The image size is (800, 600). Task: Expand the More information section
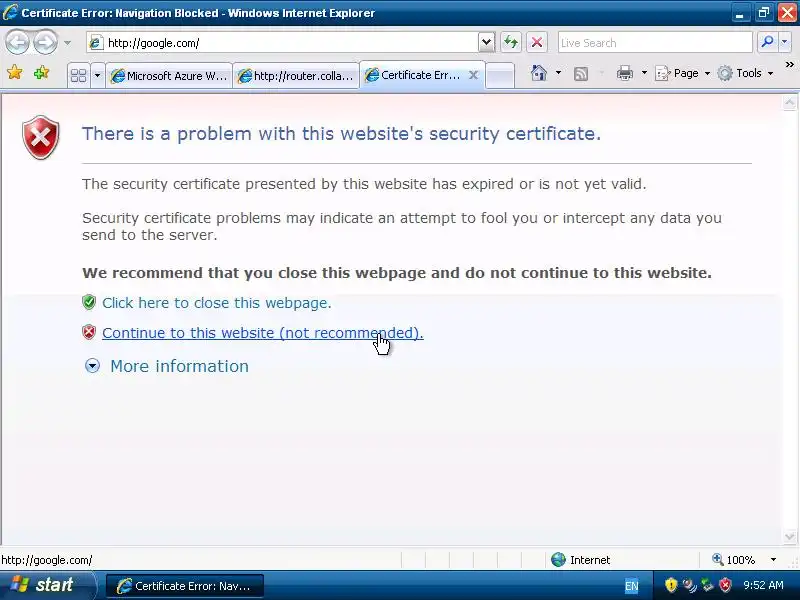(x=92, y=366)
